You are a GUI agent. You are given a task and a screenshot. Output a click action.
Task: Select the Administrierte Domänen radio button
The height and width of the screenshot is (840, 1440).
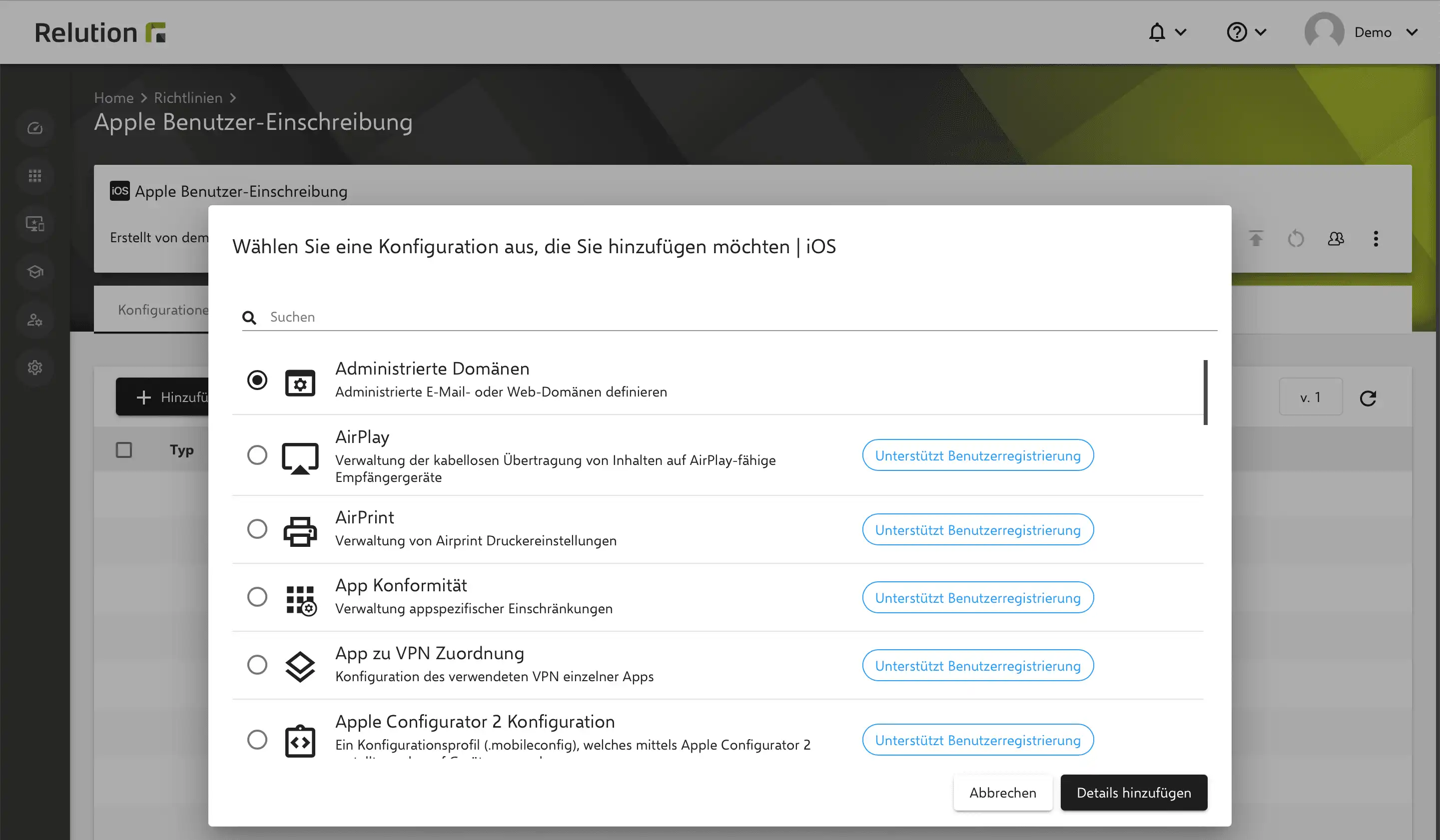point(256,380)
